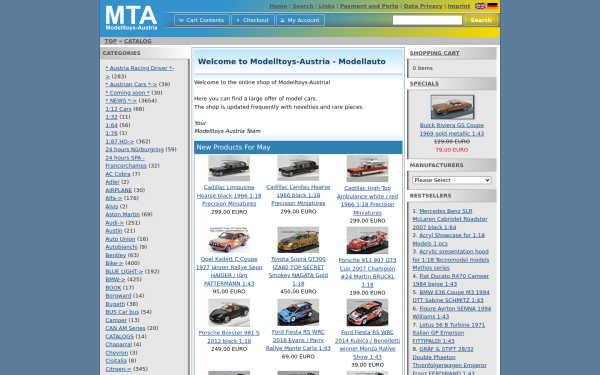Open Ford Fiesta RS WRC 2016 image
Viewport: 600px width, 375px height.
tap(298, 312)
